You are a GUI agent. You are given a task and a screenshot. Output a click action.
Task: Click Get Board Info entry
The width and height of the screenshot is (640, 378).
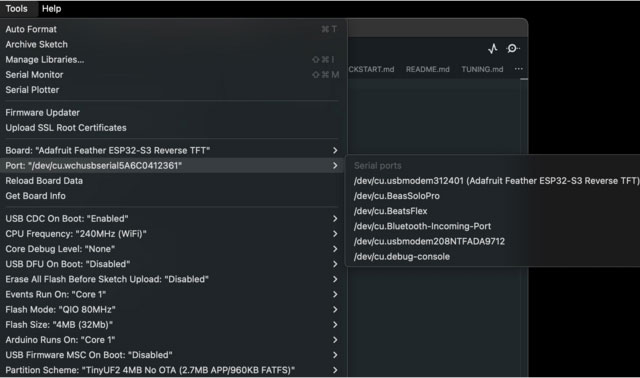pyautogui.click(x=173, y=196)
